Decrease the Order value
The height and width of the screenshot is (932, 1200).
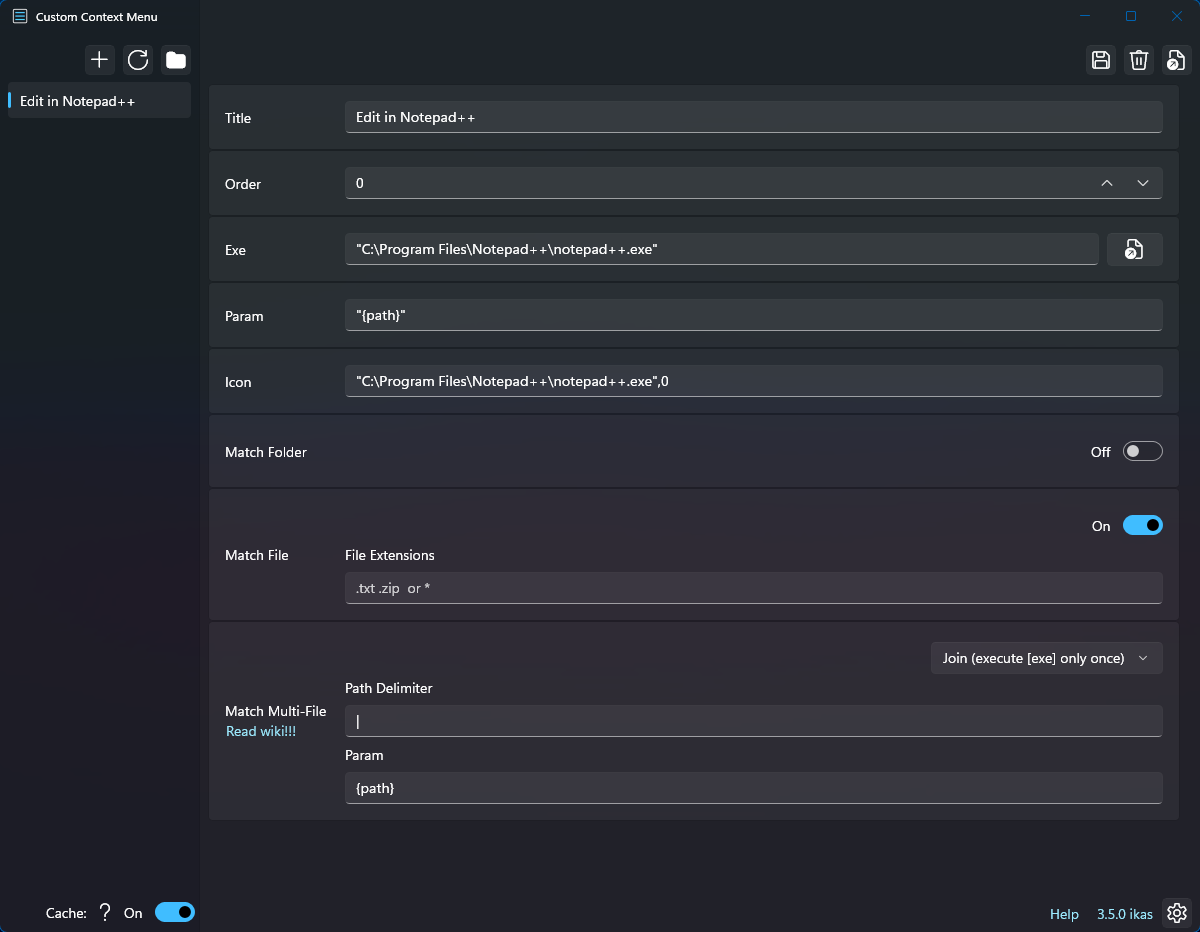[1142, 183]
